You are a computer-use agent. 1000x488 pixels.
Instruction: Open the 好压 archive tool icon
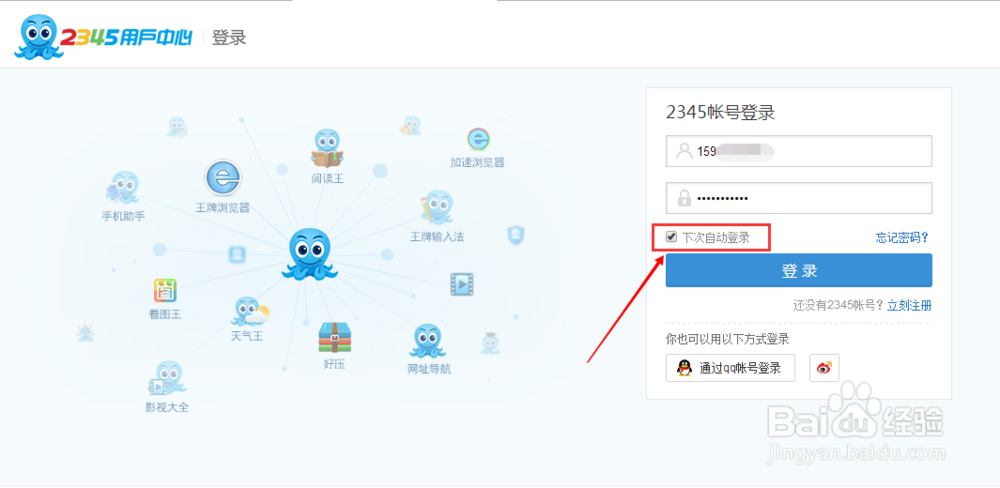coord(335,337)
